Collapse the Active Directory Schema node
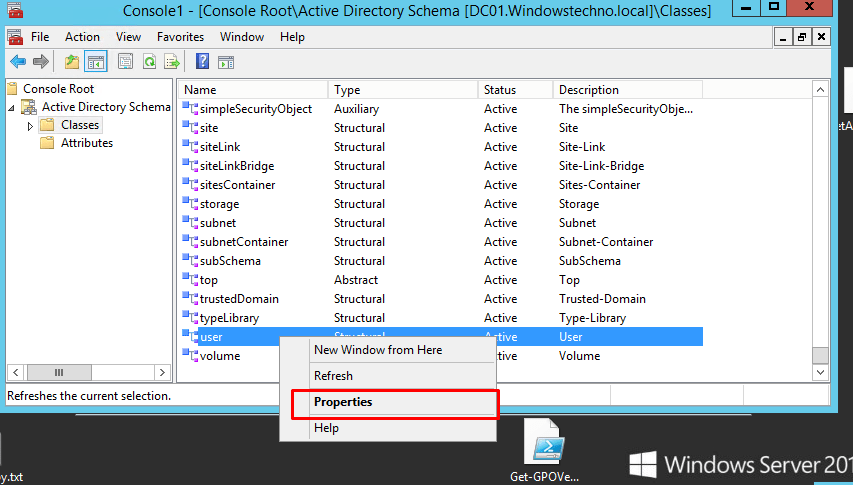This screenshot has height=485, width=853. (x=11, y=108)
